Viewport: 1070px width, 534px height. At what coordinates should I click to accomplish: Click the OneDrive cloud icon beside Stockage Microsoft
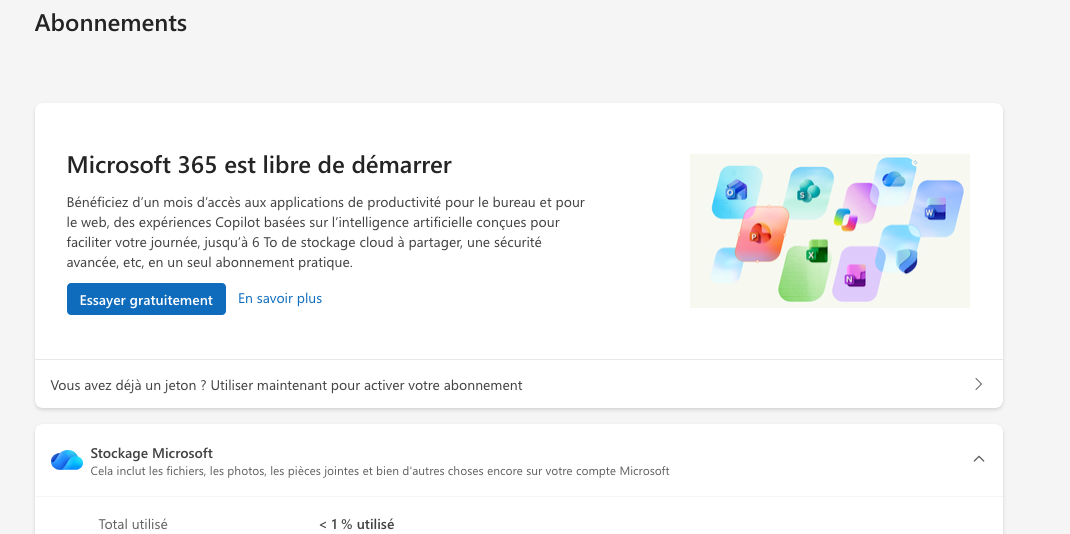(x=67, y=460)
